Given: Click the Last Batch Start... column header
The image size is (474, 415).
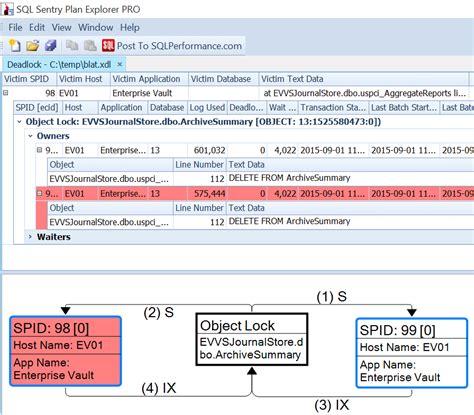Looking at the screenshot, I should click(x=404, y=108).
